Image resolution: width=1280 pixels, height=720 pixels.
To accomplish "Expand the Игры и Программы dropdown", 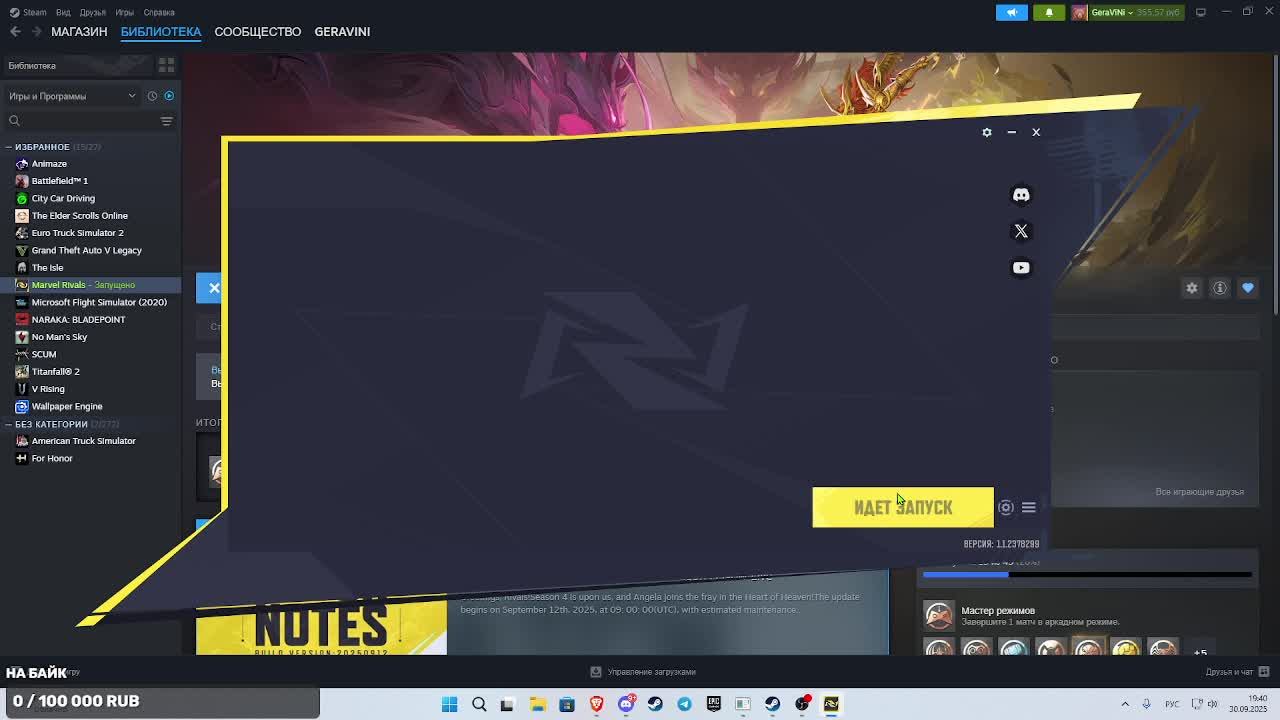I will pos(72,96).
